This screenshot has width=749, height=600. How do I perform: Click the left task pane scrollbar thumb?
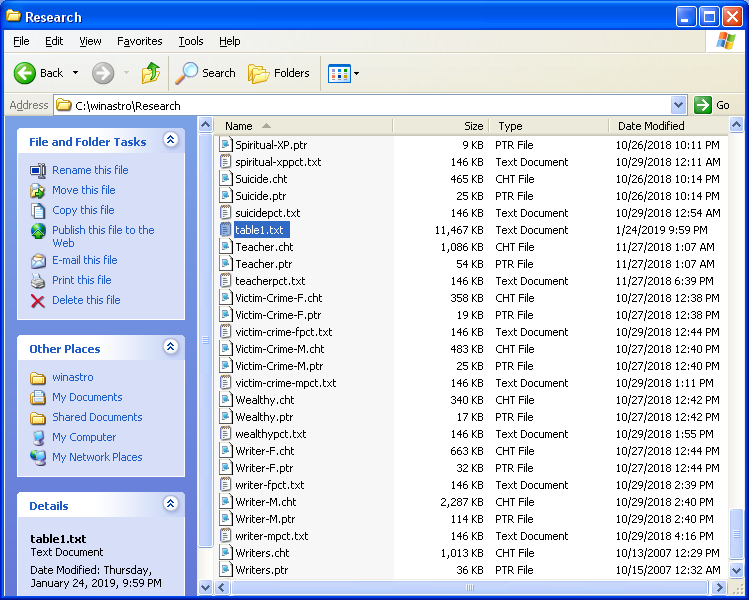coord(205,340)
